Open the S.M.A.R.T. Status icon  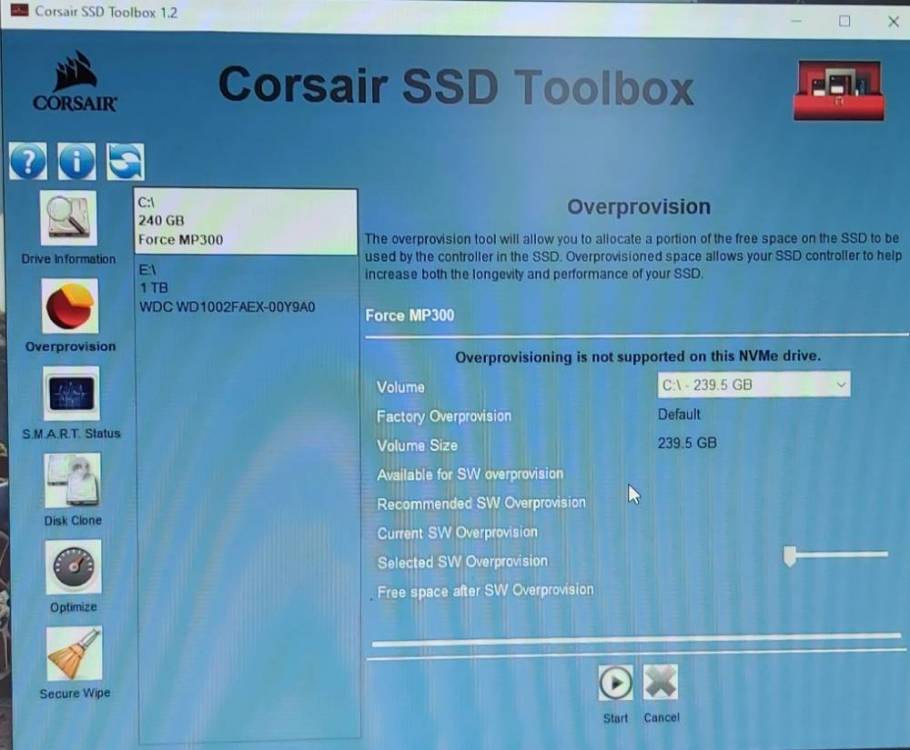pyautogui.click(x=71, y=393)
